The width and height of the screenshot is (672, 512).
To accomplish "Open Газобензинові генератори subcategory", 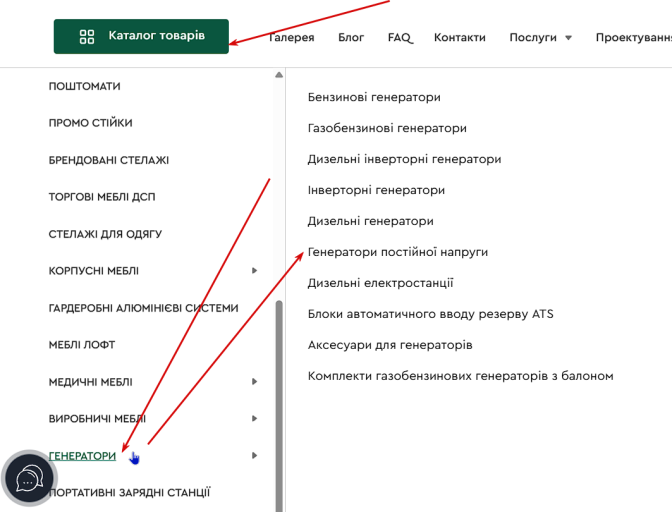I will click(x=387, y=128).
